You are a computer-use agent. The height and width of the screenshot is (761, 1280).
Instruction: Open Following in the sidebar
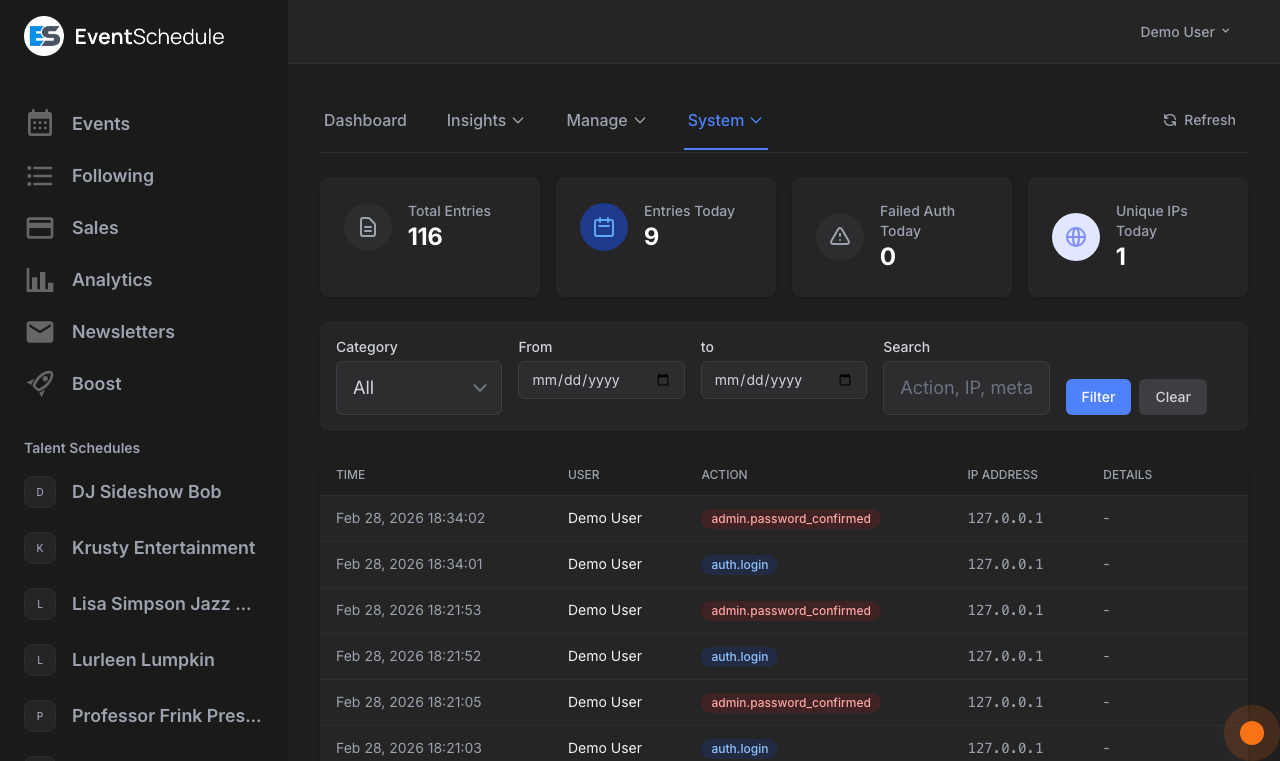tap(113, 176)
